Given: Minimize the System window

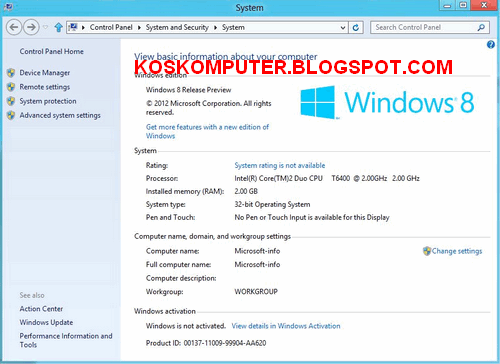Looking at the screenshot, I should 448,5.
